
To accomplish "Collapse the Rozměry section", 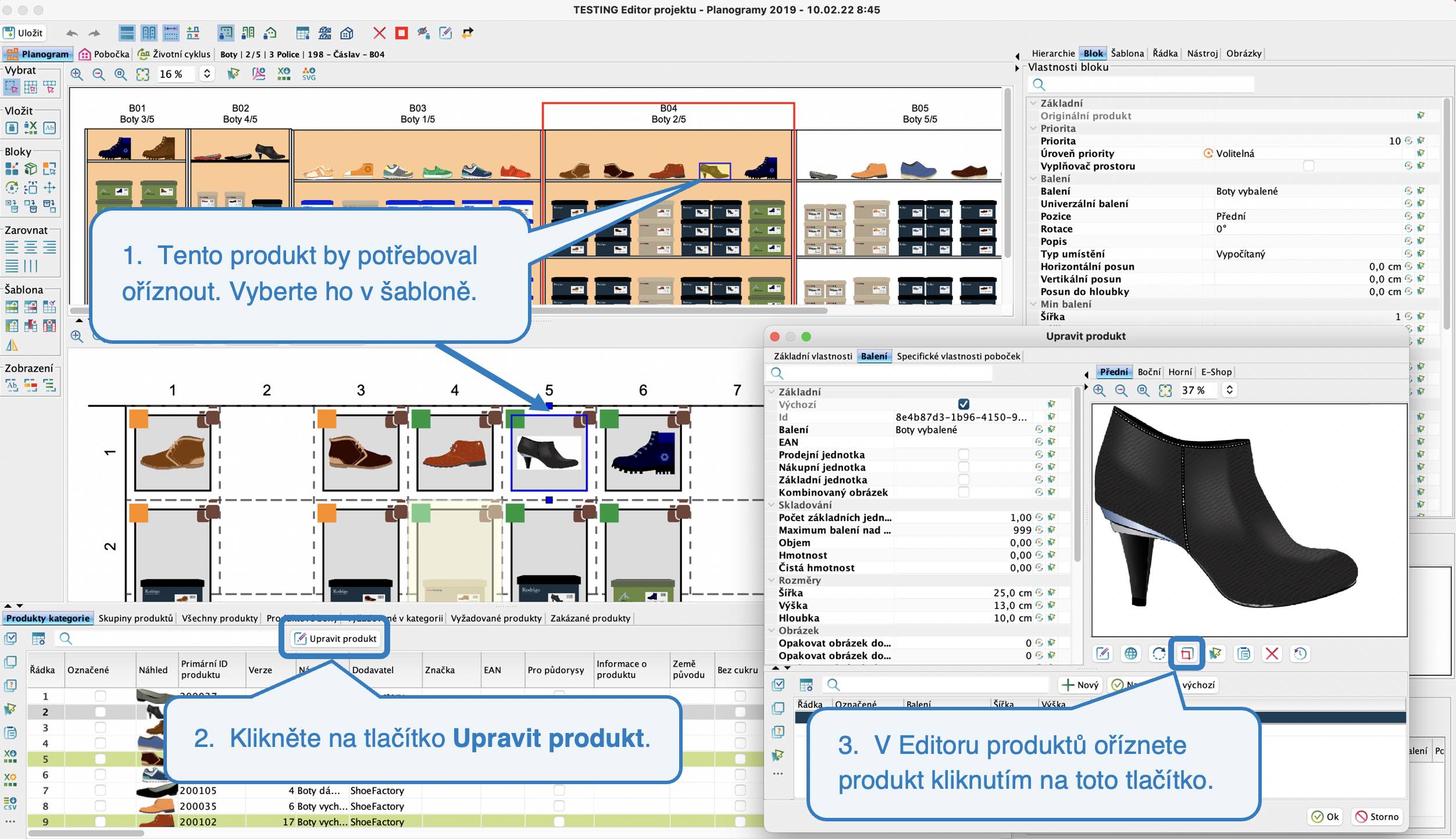I will tap(772, 580).
